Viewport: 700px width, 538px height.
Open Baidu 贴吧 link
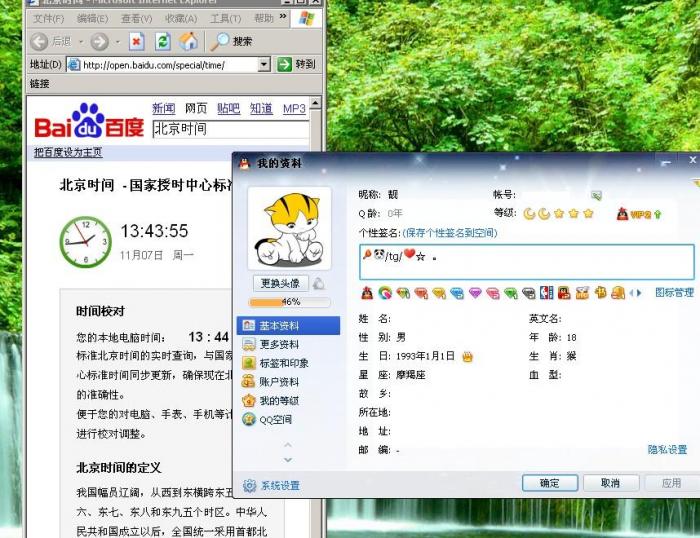click(x=229, y=108)
